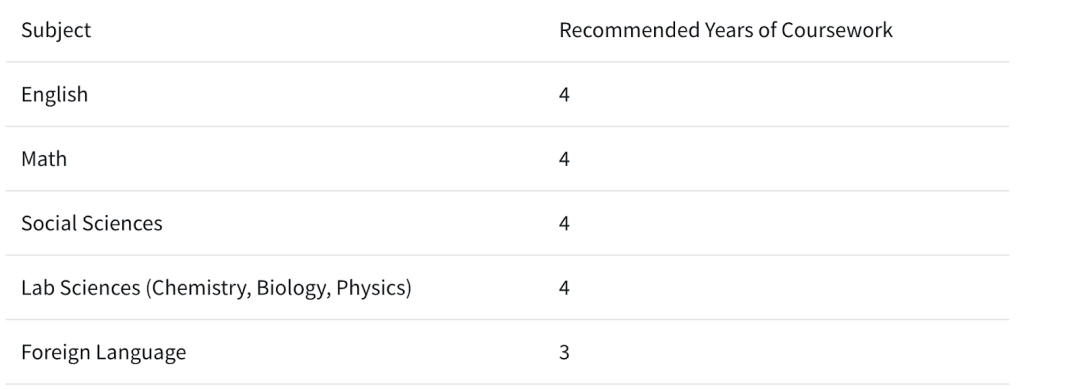Screen dimensions: 1080x389
Task: Click the years value for English
Action: pyautogui.click(x=564, y=94)
